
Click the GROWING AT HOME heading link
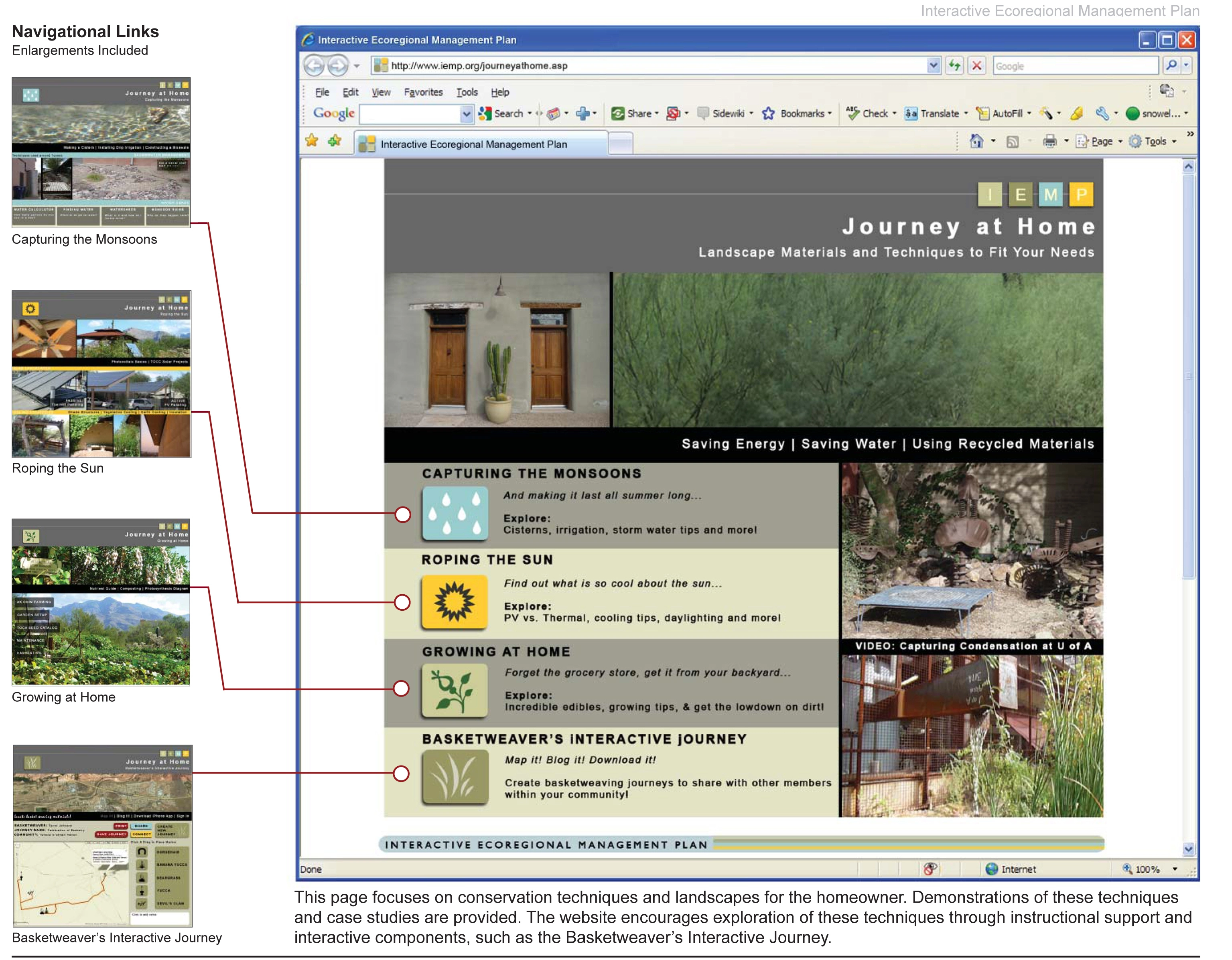(x=496, y=651)
